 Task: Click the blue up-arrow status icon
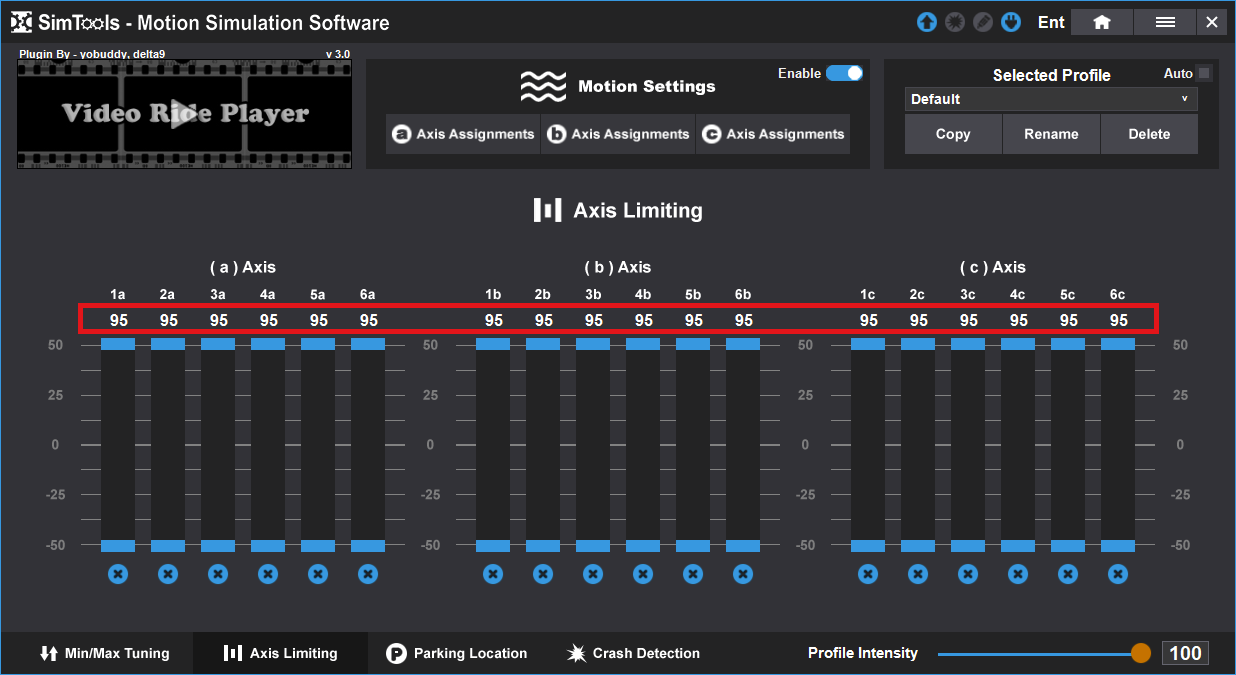click(x=927, y=22)
